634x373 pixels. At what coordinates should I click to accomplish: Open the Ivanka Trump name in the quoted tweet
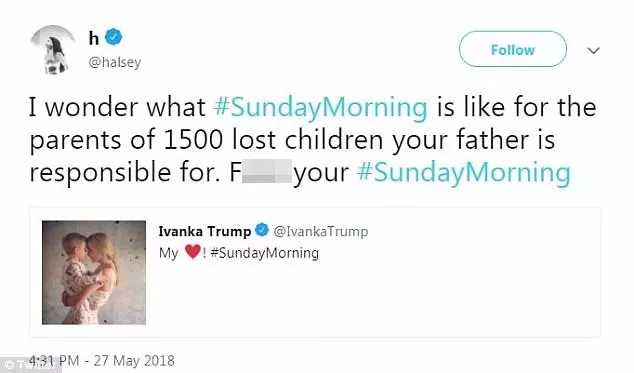[x=205, y=231]
